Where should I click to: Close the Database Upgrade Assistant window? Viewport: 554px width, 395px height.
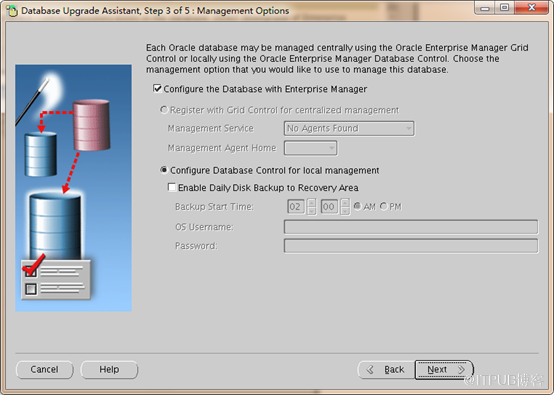click(531, 8)
